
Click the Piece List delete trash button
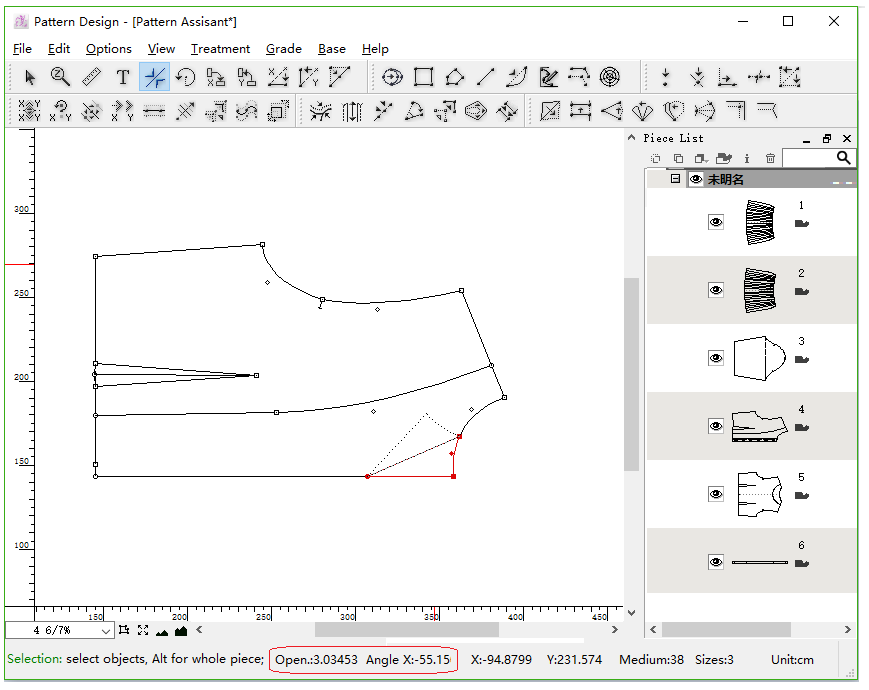click(x=770, y=158)
